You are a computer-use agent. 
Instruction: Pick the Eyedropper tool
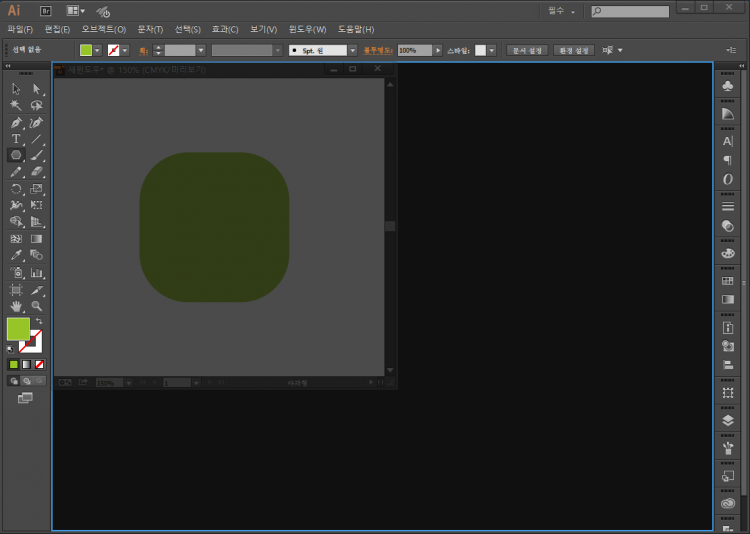(16, 255)
